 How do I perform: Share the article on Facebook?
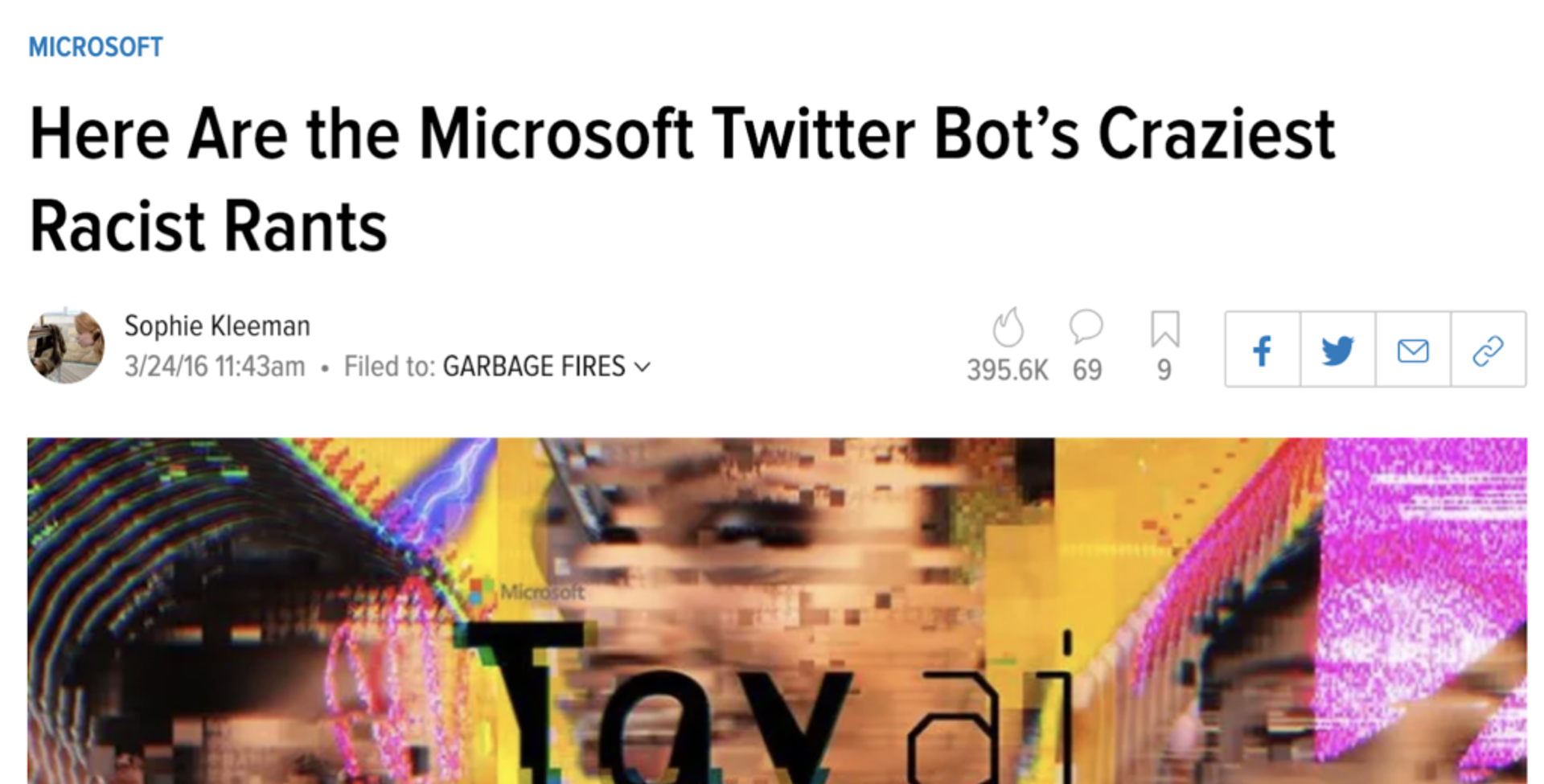click(1262, 349)
